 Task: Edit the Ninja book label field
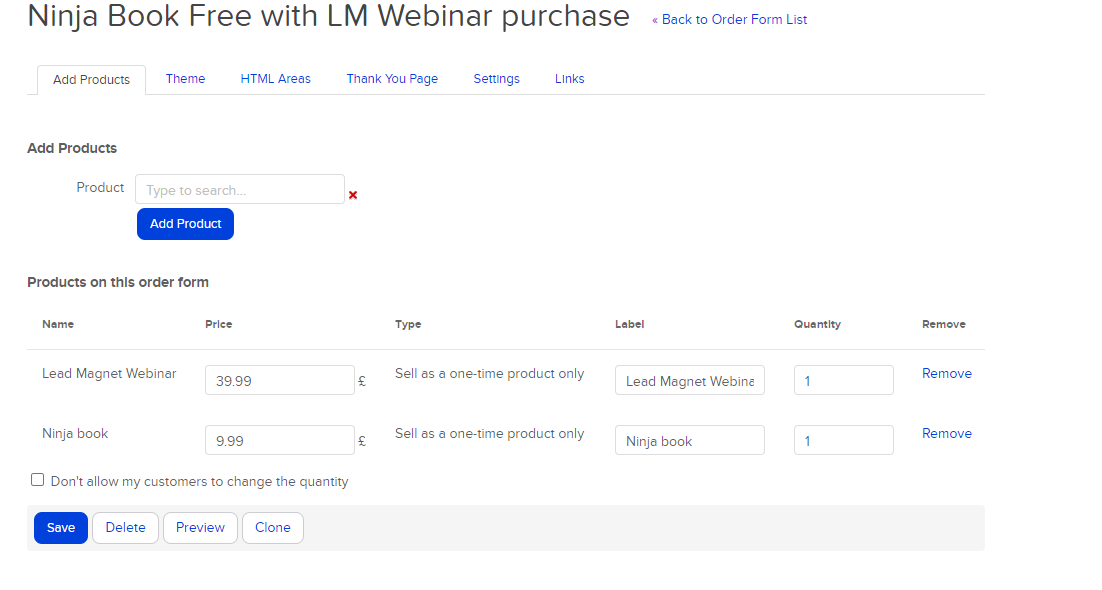689,440
